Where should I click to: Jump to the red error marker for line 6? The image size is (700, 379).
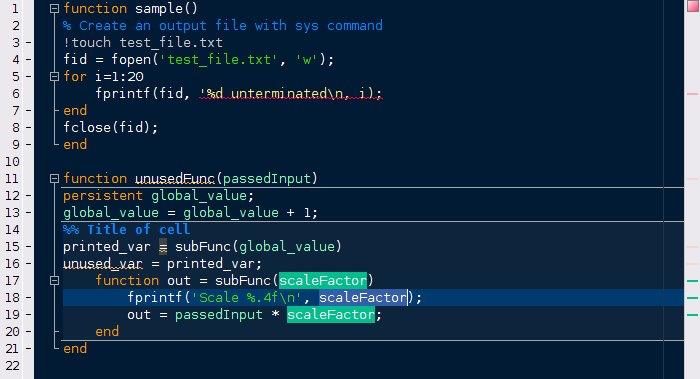coord(692,94)
